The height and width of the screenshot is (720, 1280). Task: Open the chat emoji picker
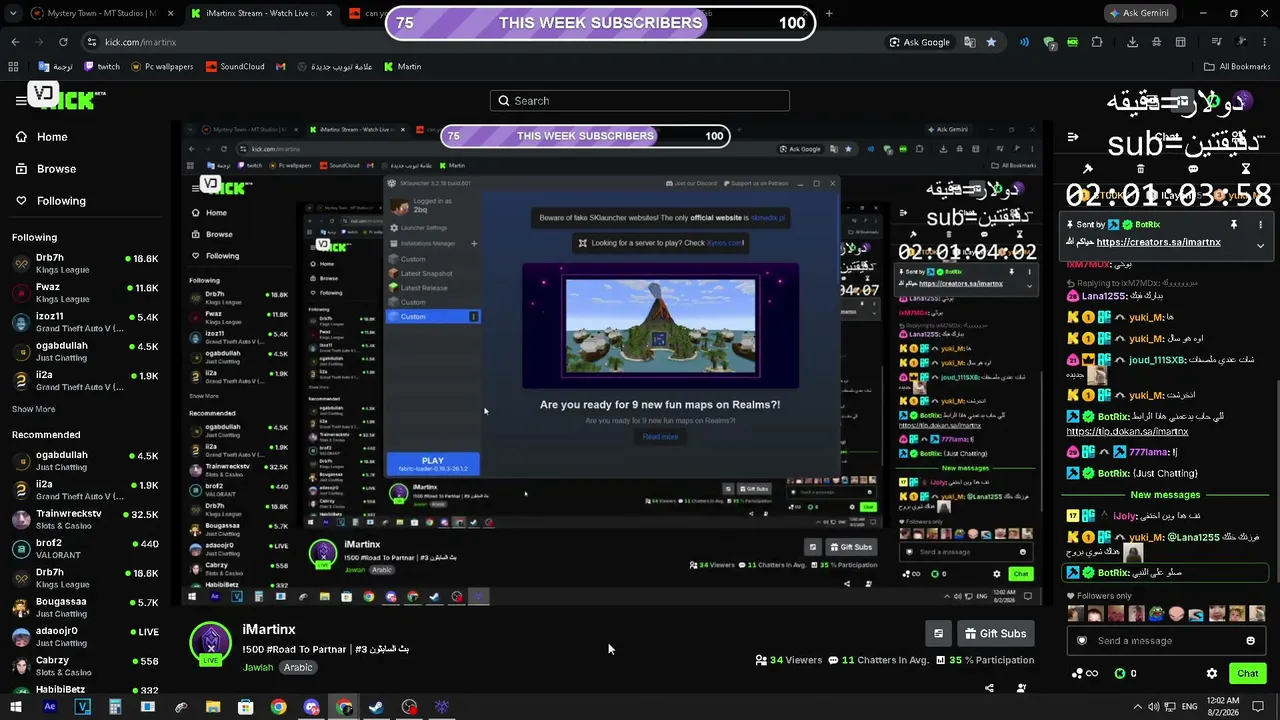pos(1250,641)
